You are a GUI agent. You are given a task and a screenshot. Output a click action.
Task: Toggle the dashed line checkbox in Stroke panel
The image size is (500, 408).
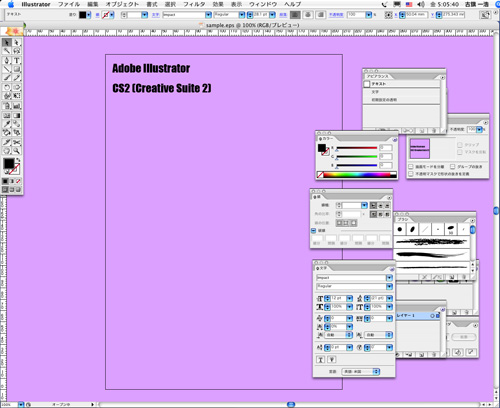pos(314,230)
